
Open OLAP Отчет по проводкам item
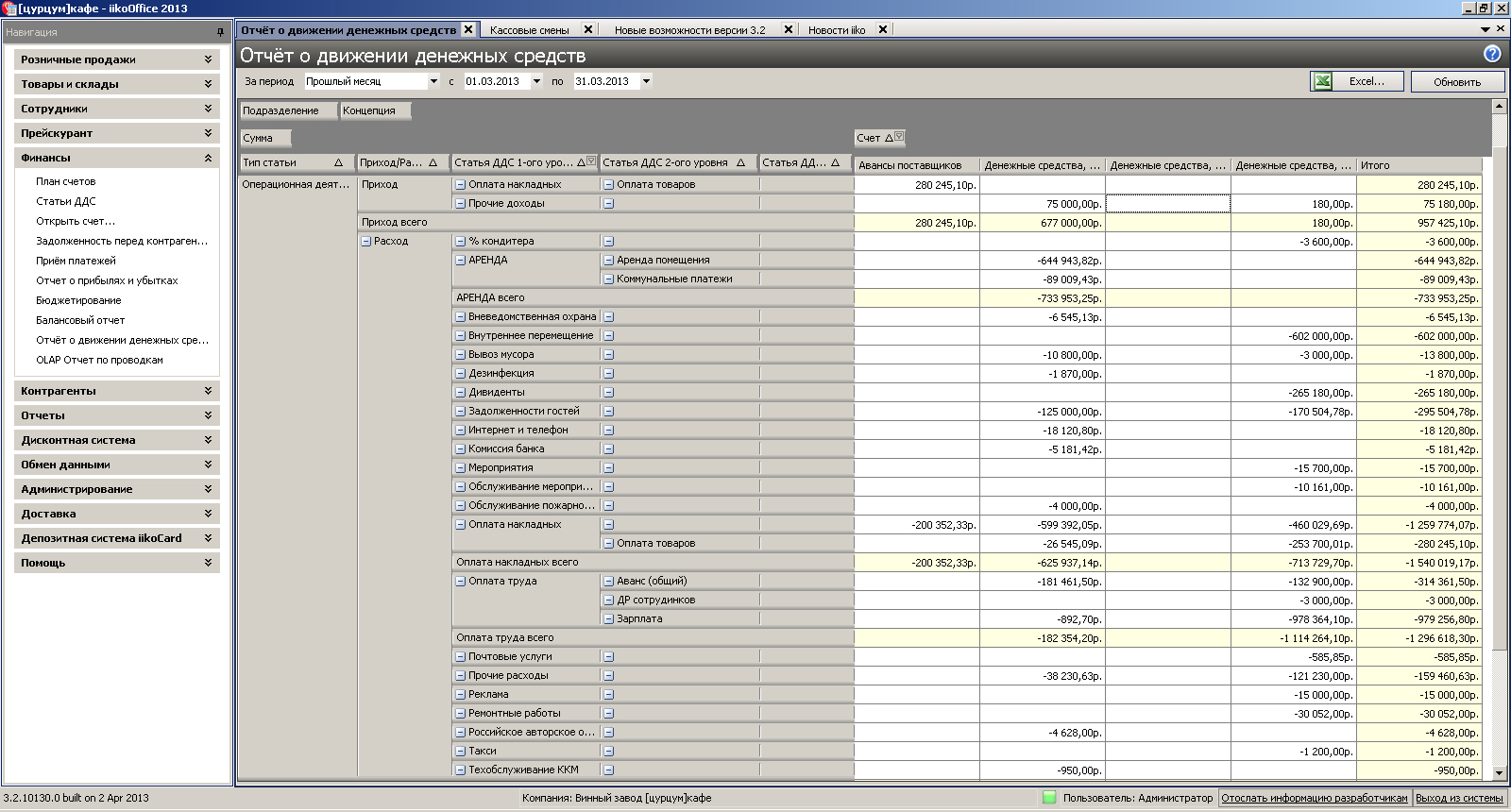[99, 360]
